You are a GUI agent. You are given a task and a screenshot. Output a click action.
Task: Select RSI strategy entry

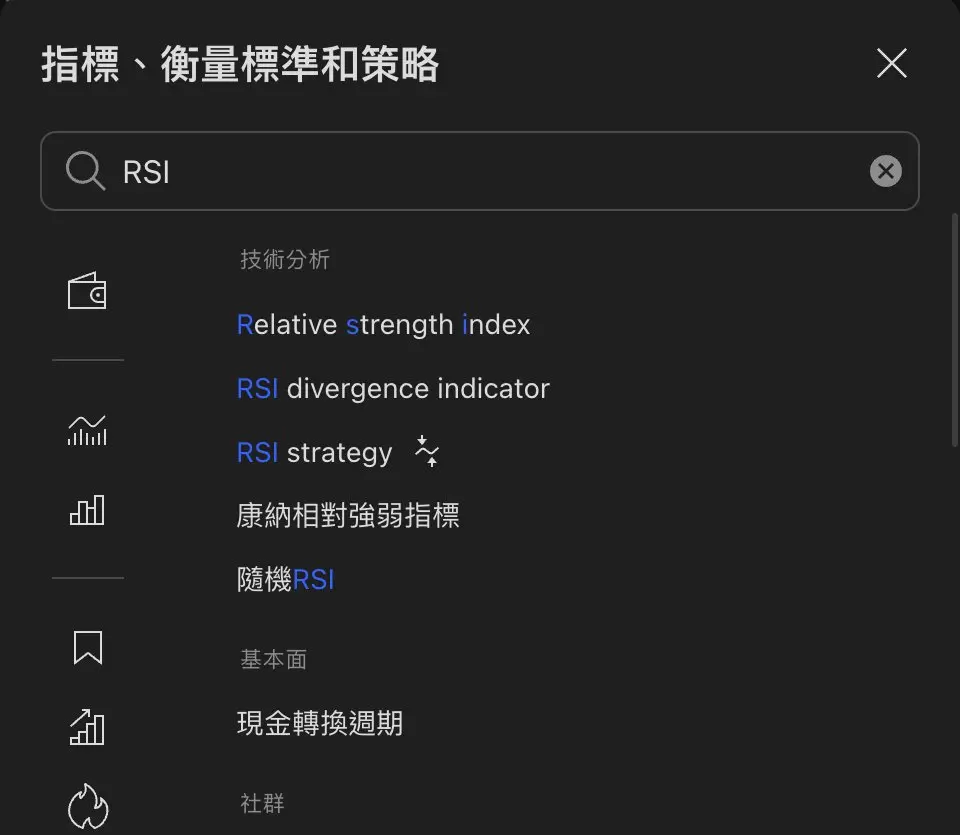pyautogui.click(x=314, y=453)
